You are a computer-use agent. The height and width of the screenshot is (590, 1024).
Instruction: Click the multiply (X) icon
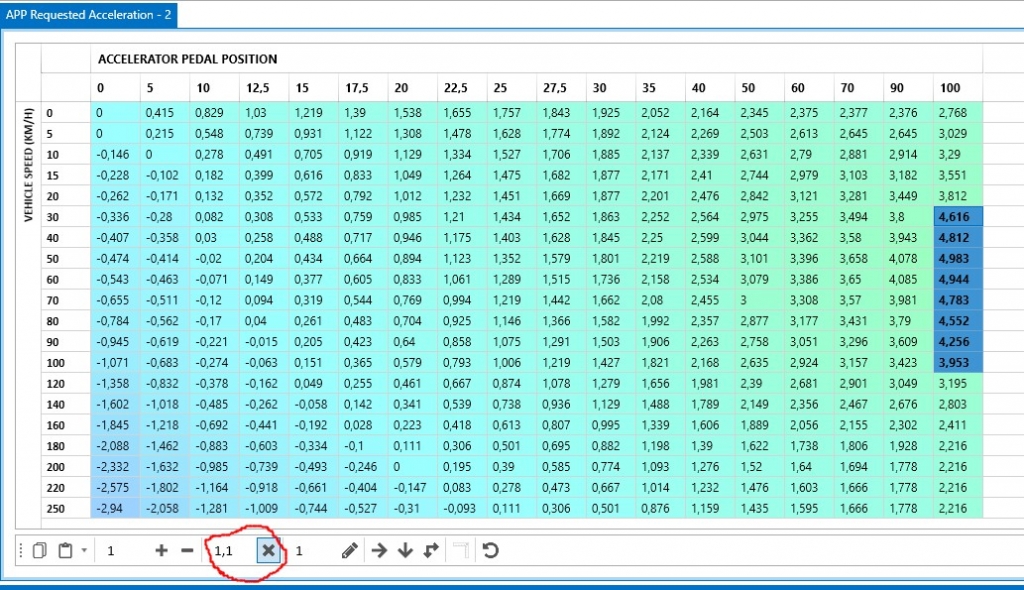tap(268, 551)
